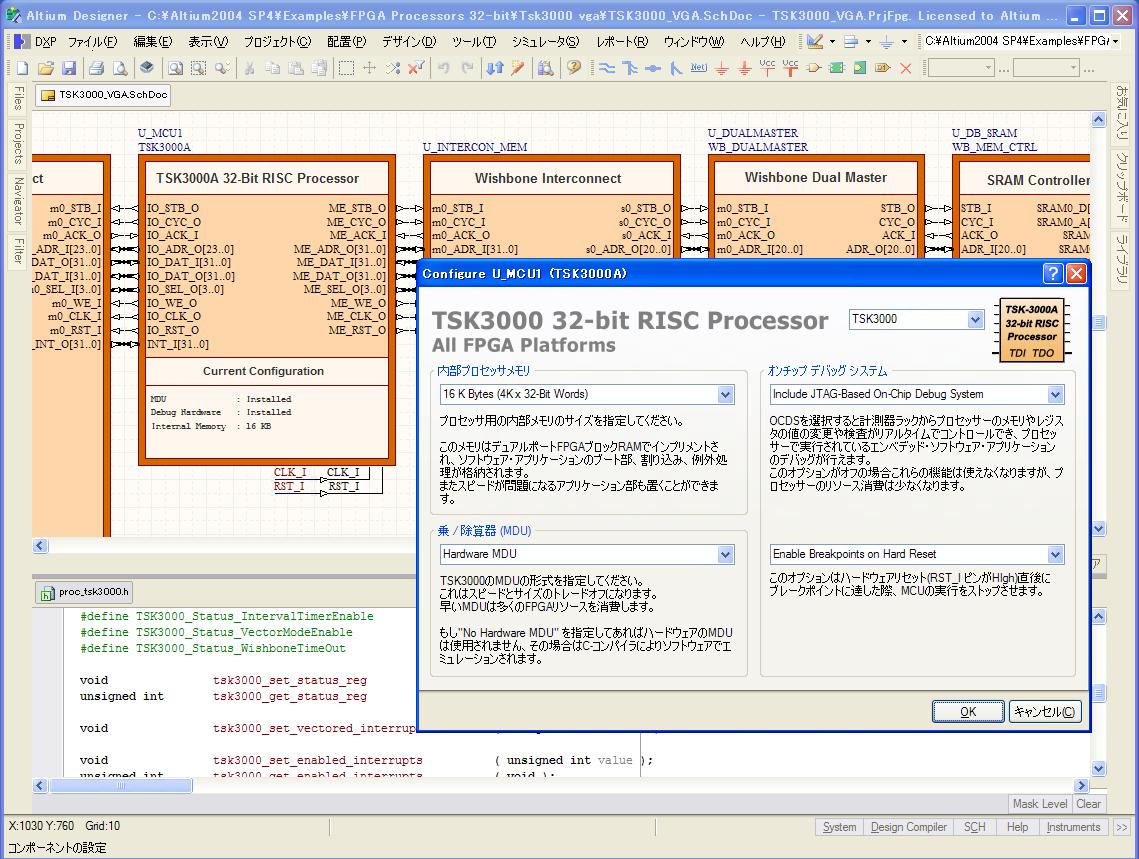Place a port with the D1 icon
The height and width of the screenshot is (859, 1139).
click(x=883, y=68)
